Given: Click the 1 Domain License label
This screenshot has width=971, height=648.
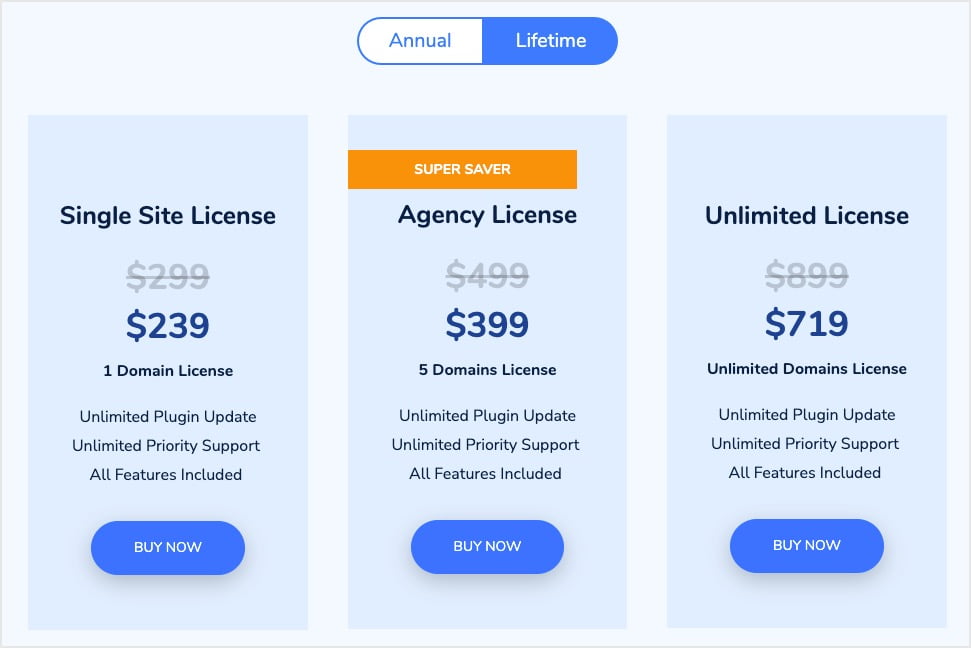Looking at the screenshot, I should click(x=167, y=370).
